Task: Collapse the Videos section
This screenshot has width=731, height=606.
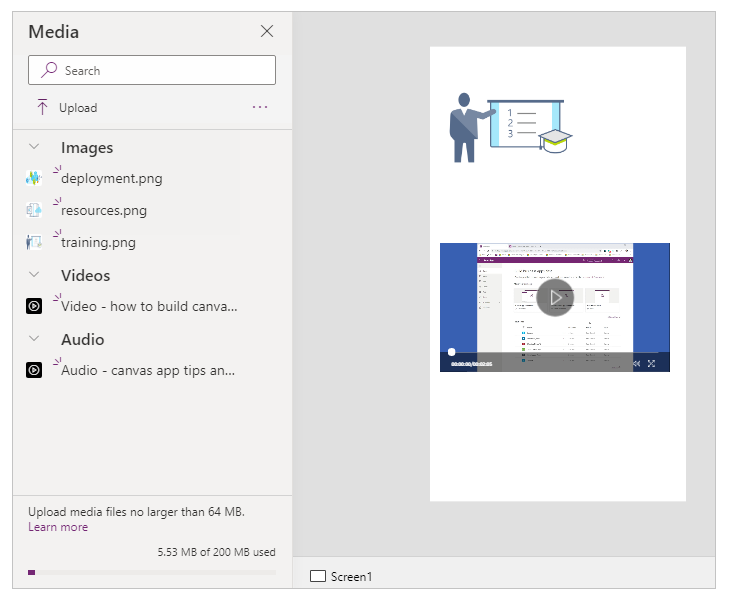Action: point(34,275)
